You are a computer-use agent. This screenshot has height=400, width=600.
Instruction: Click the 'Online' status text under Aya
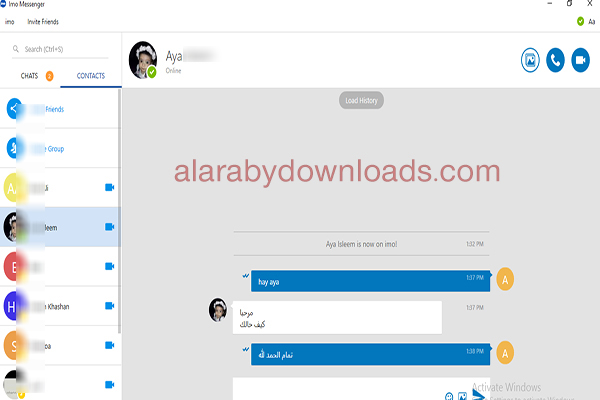point(173,70)
